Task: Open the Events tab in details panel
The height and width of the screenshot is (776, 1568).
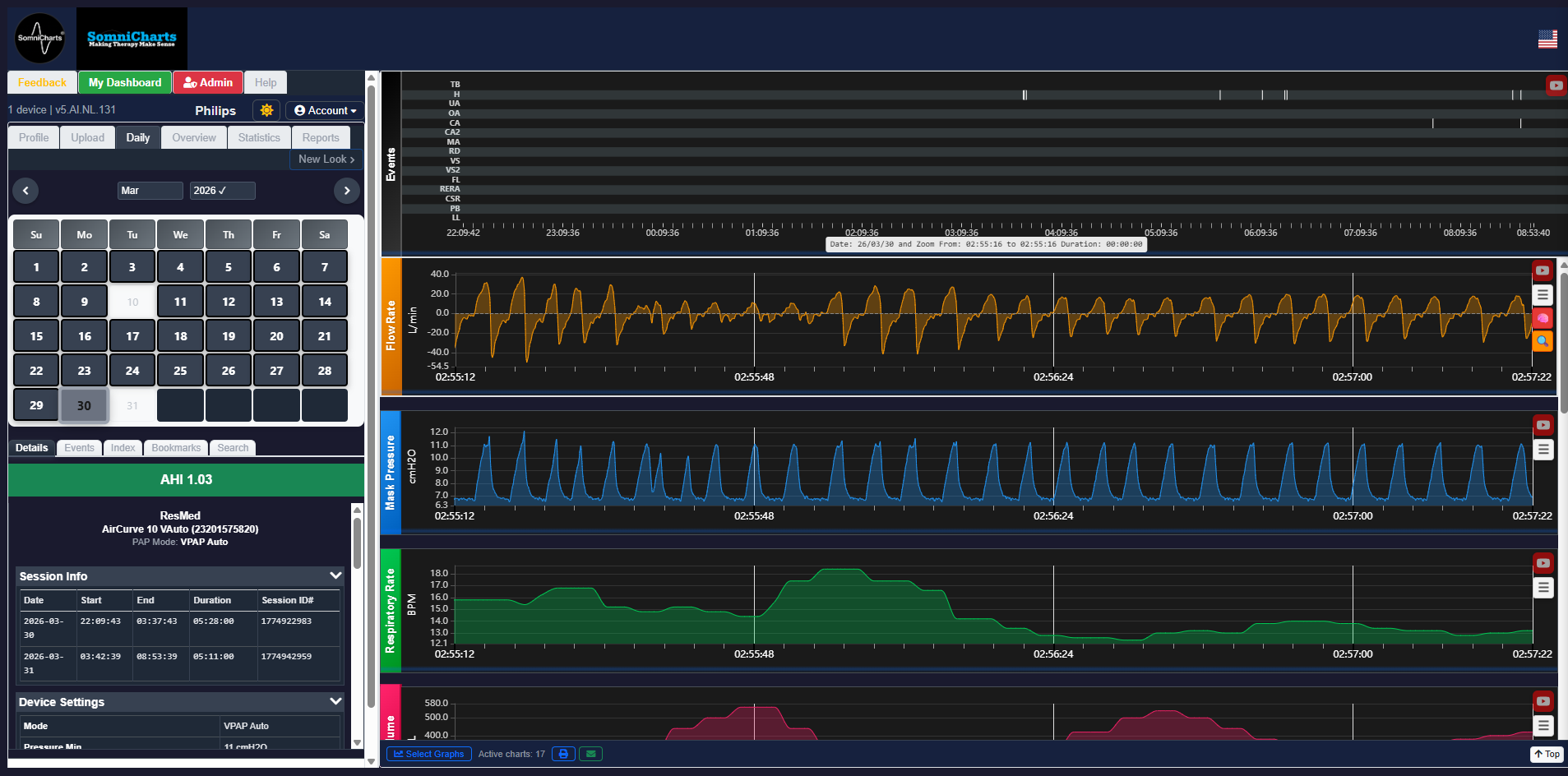Action: [79, 448]
